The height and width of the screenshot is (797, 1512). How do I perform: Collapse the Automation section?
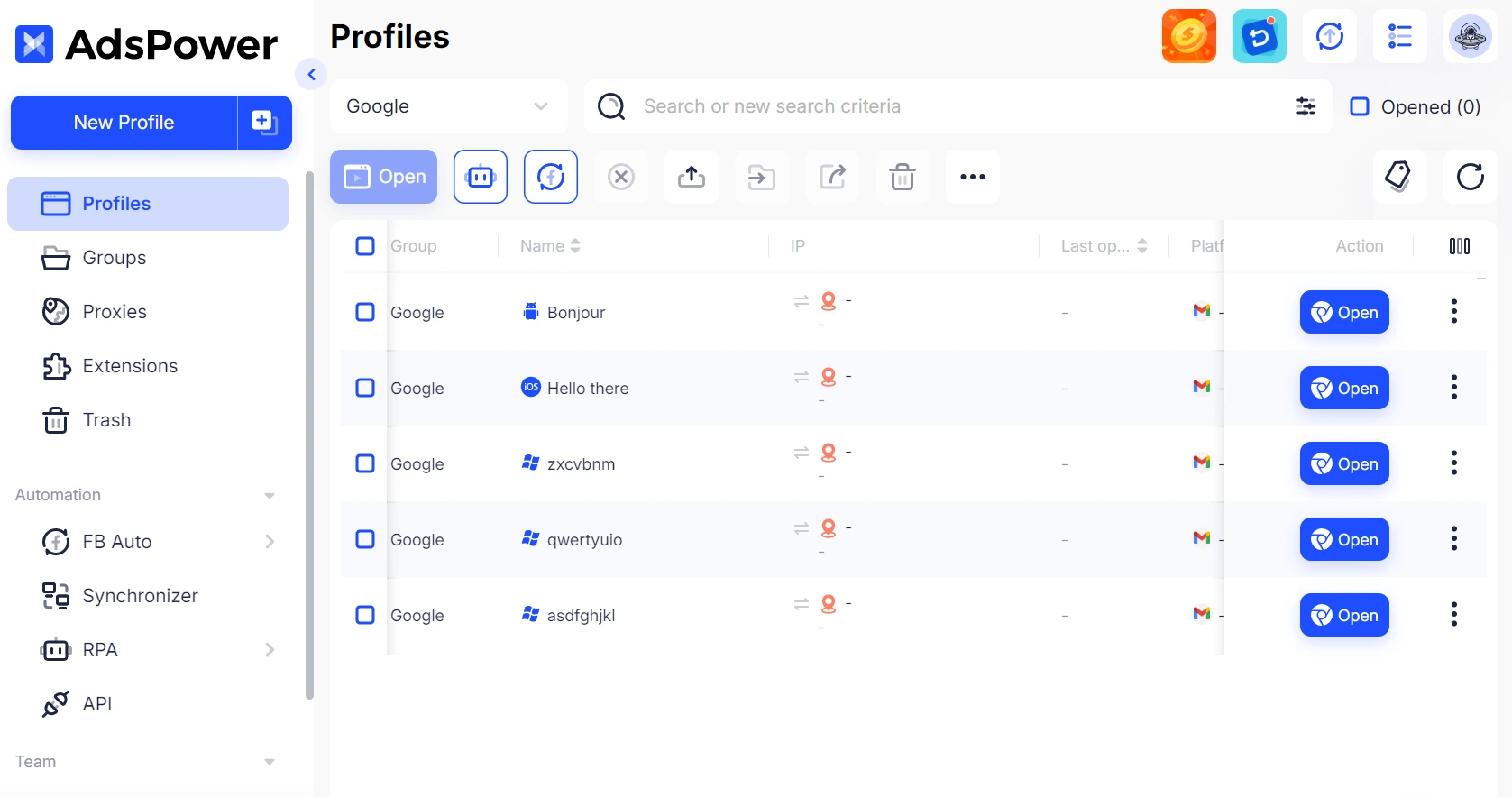pos(269,496)
